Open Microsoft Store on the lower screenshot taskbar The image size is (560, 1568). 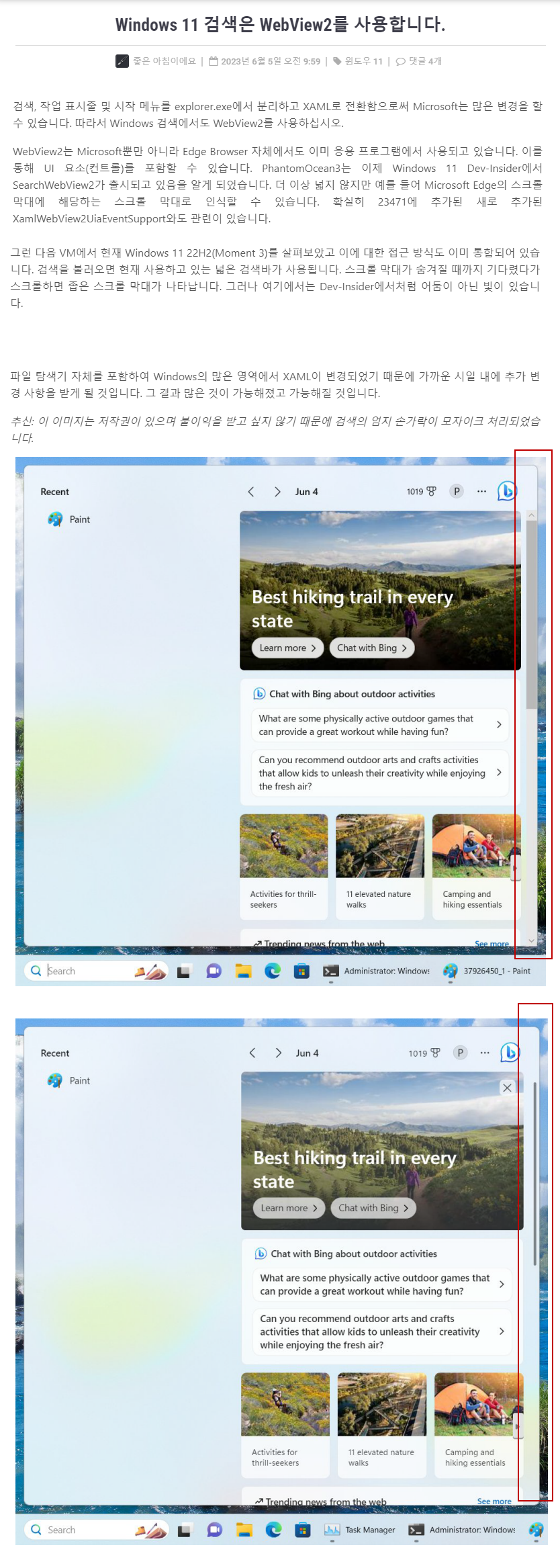(x=303, y=1530)
